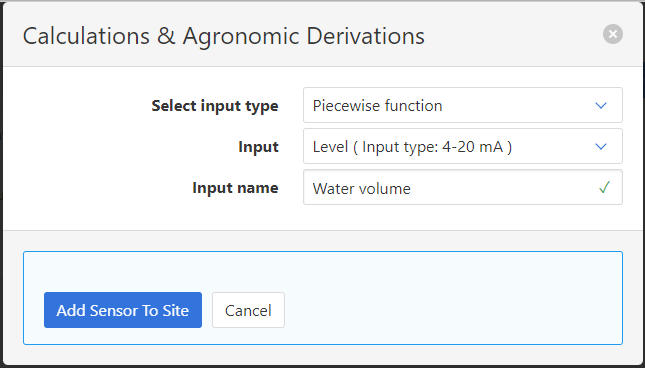Click the Cancel button
645x368 pixels.
(248, 310)
